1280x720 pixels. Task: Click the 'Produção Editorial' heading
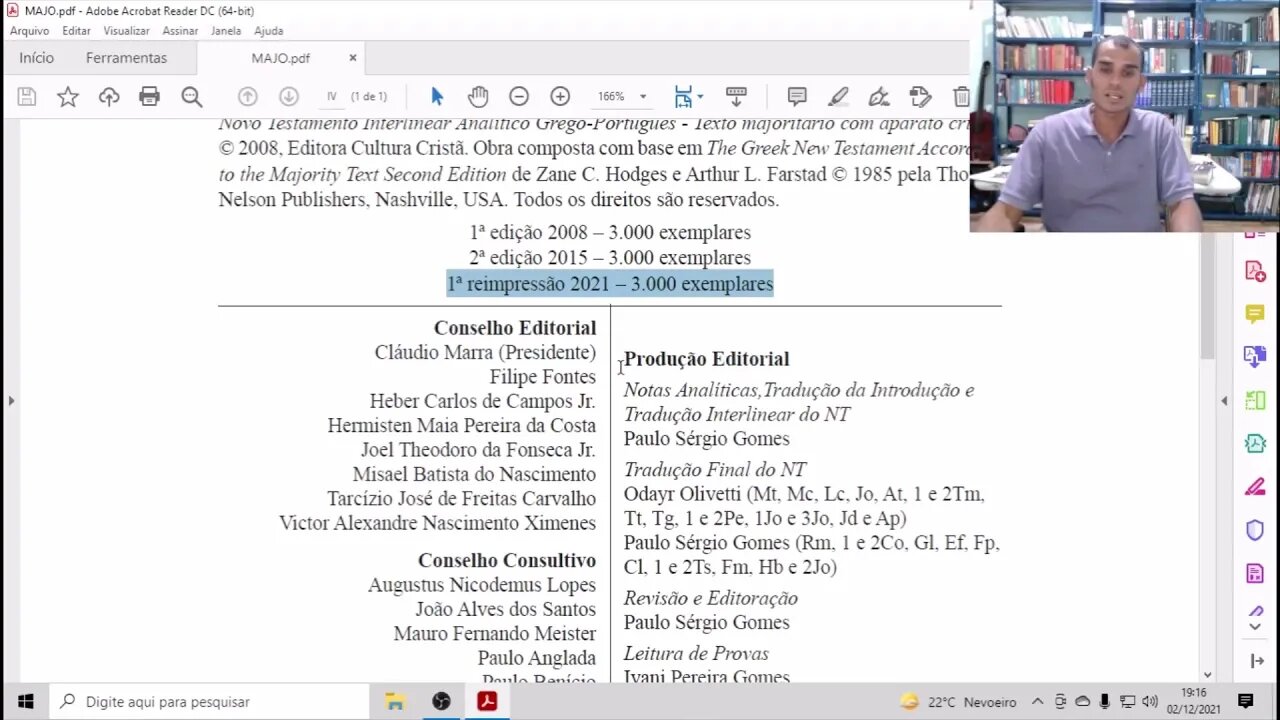pyautogui.click(x=706, y=359)
